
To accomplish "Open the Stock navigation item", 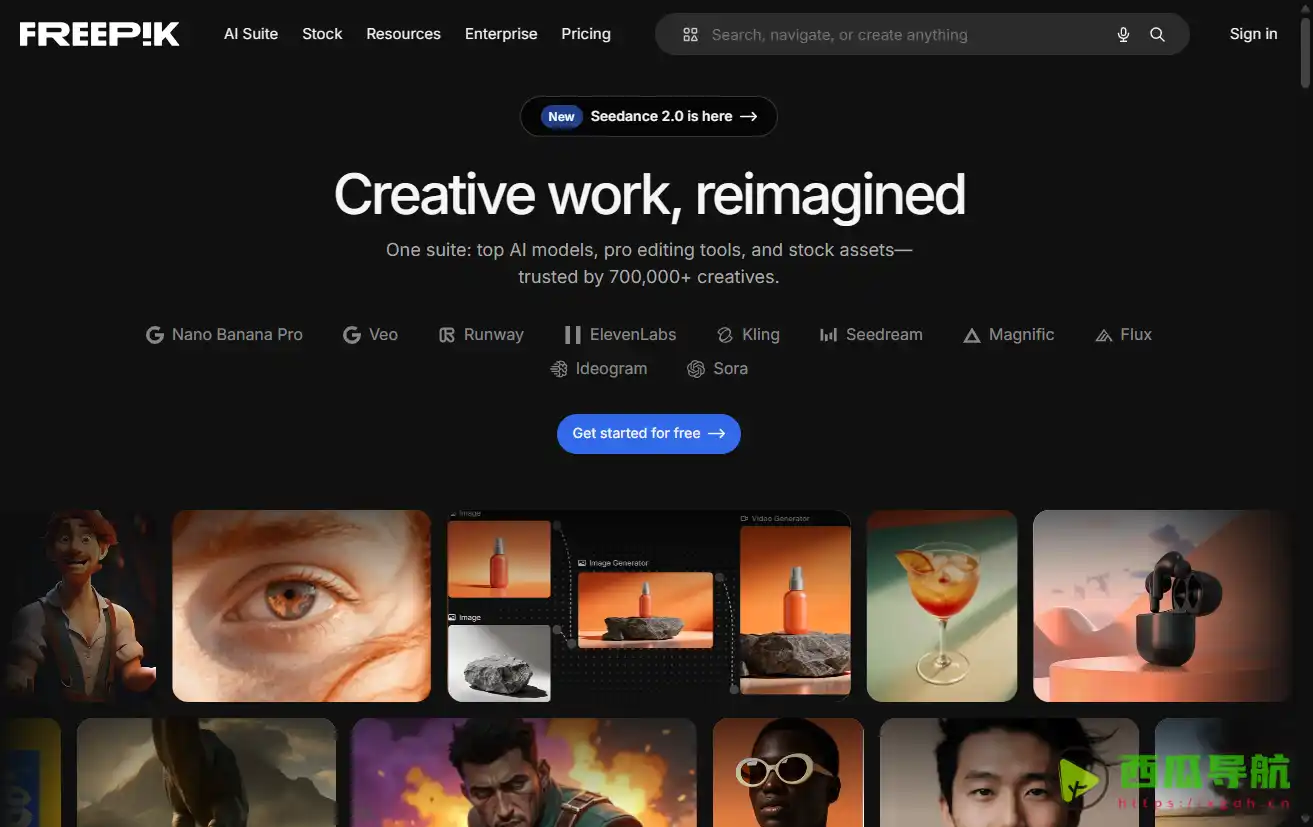I will [321, 34].
